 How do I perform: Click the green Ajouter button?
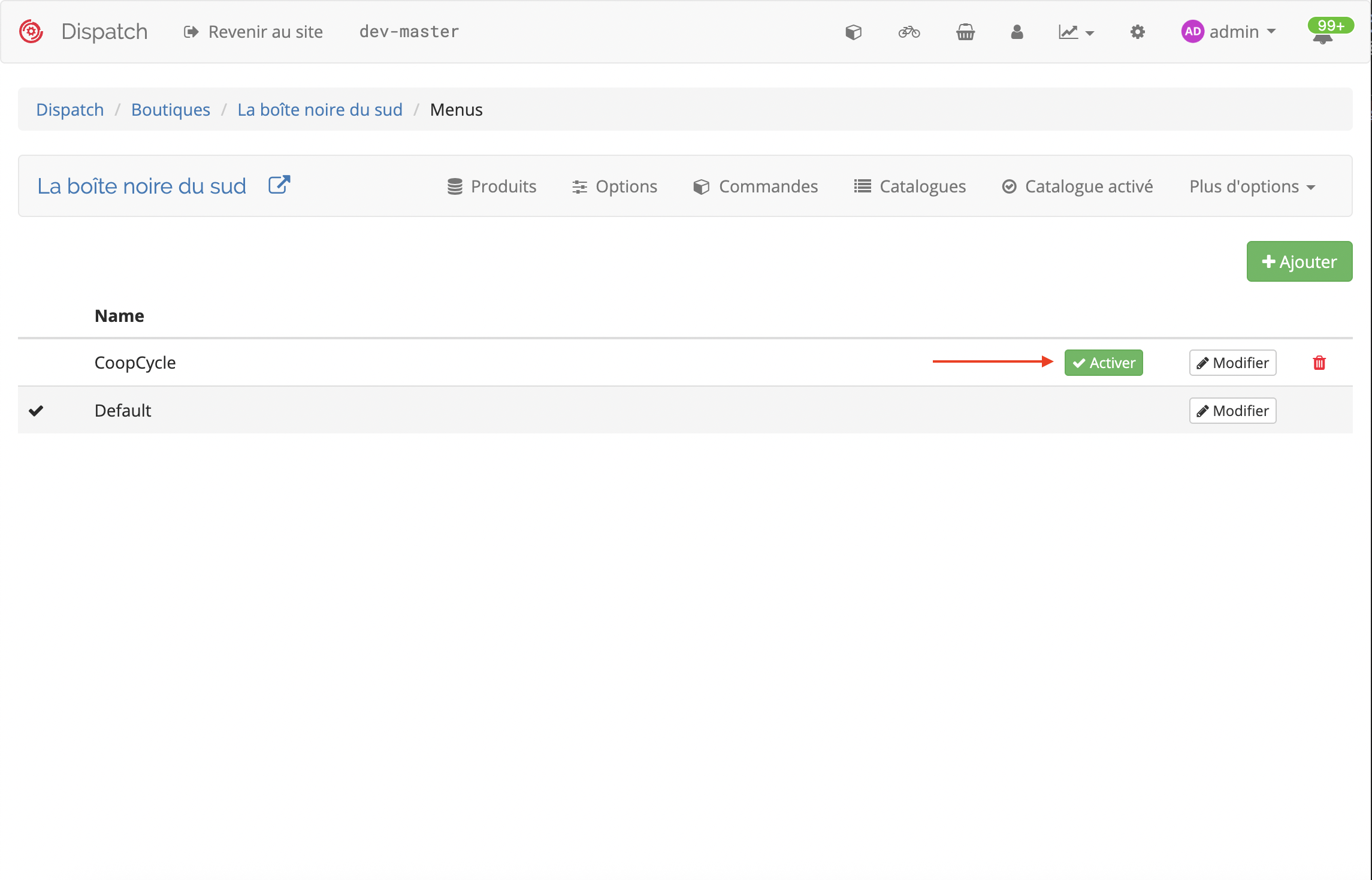pos(1300,261)
